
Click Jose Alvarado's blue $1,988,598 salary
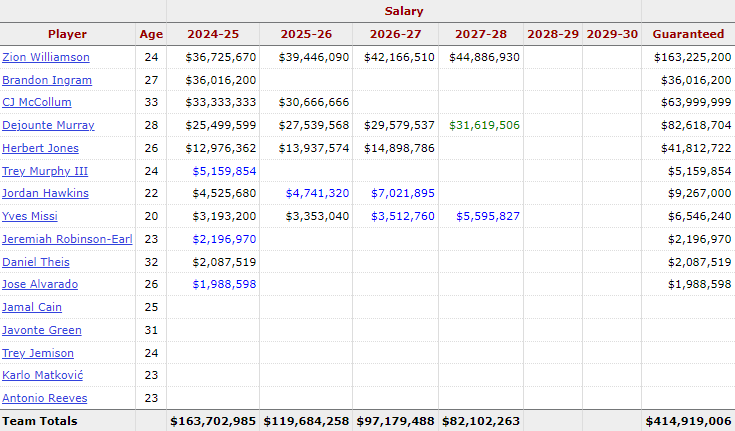(x=224, y=284)
